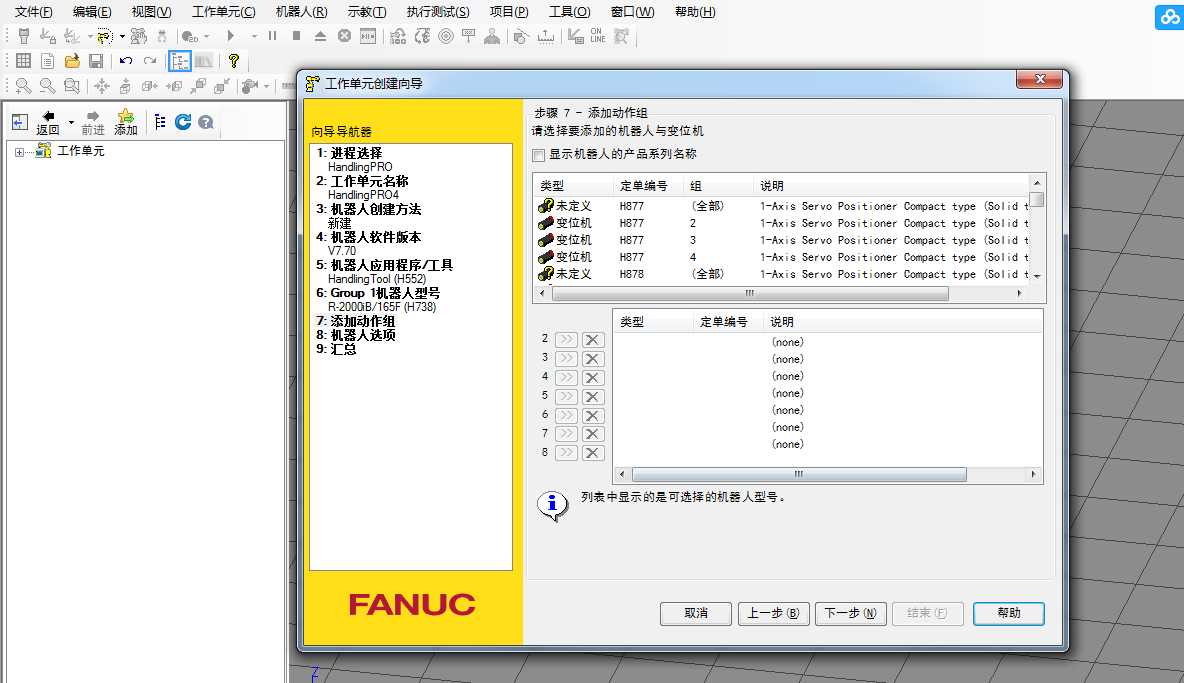Click the eject-style icon in toolbar
The width and height of the screenshot is (1184, 683).
click(320, 35)
